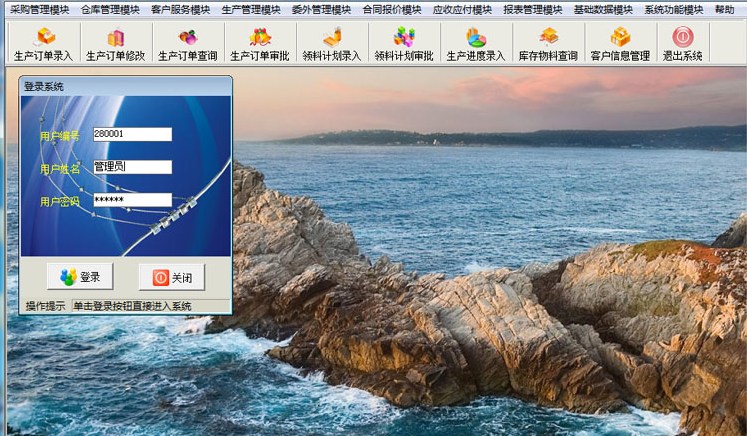
Task: Click the 登录 button
Action: point(80,276)
